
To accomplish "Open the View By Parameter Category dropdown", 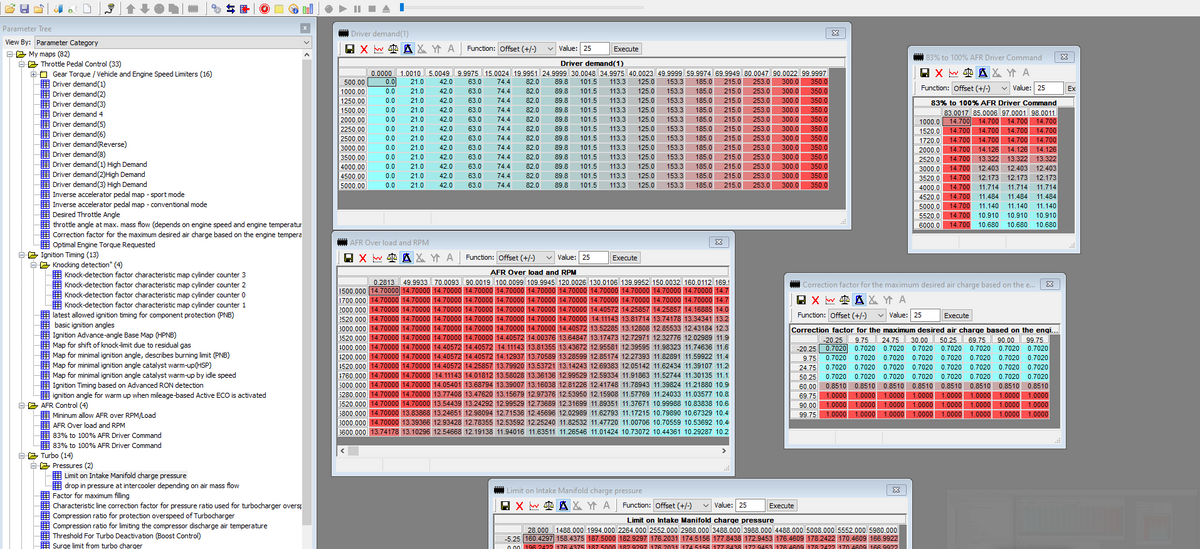I will 172,42.
